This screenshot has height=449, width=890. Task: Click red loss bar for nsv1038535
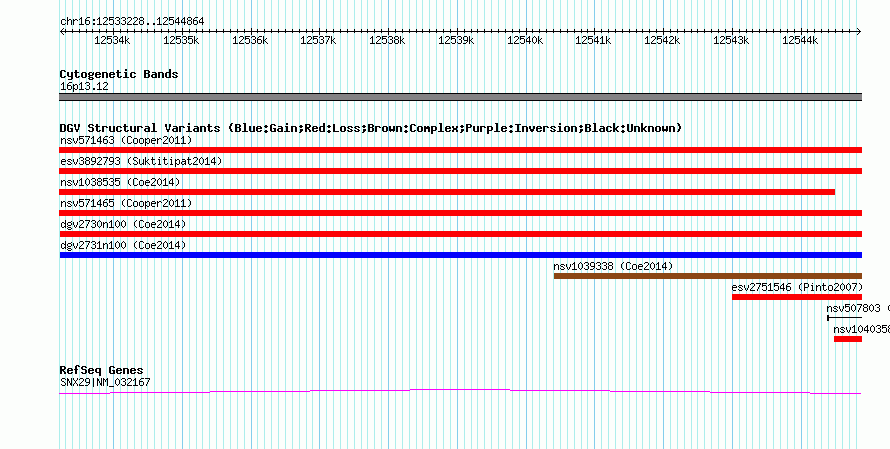[447, 192]
